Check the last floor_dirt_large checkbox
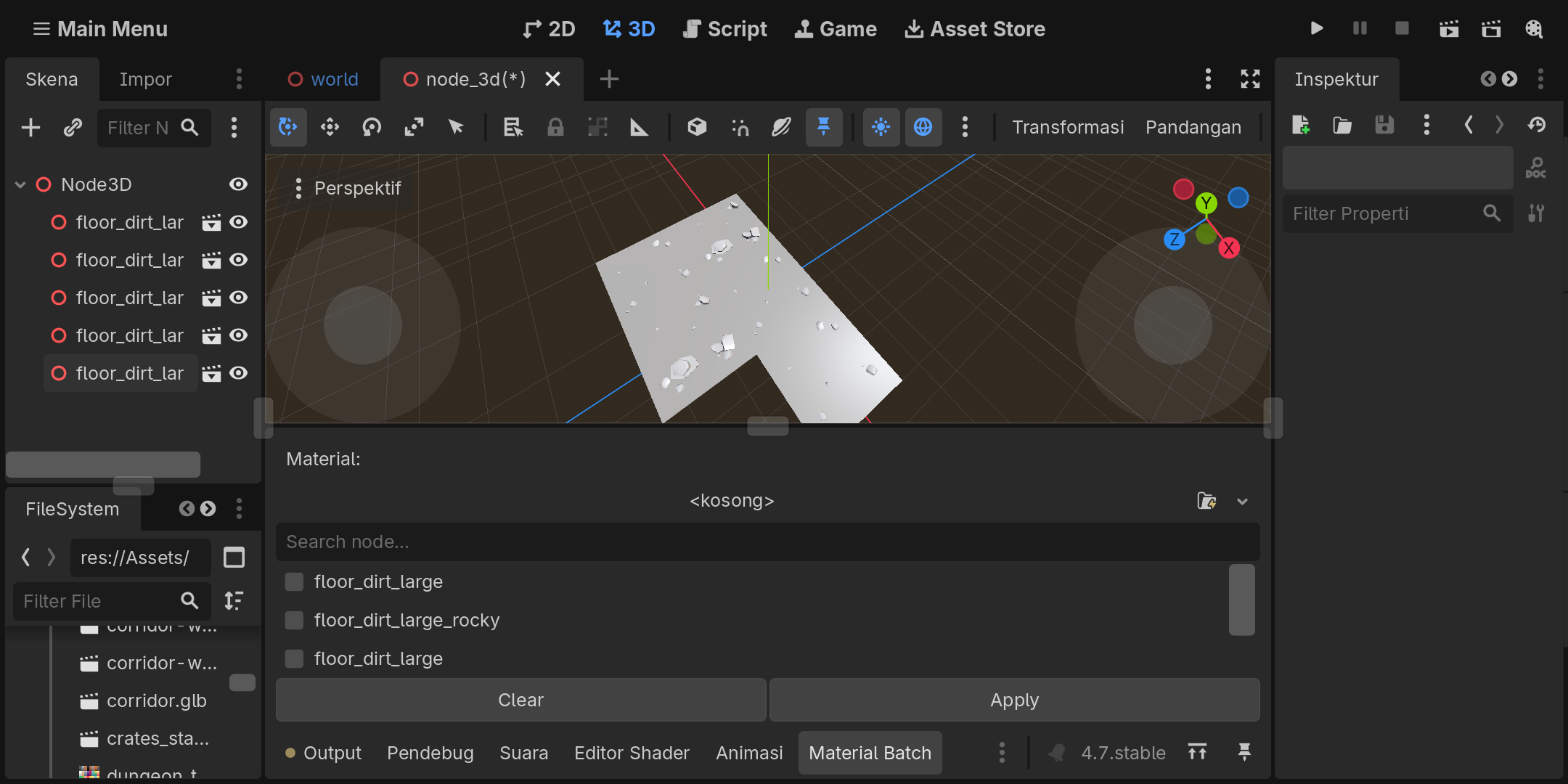The height and width of the screenshot is (784, 1568). click(x=294, y=659)
